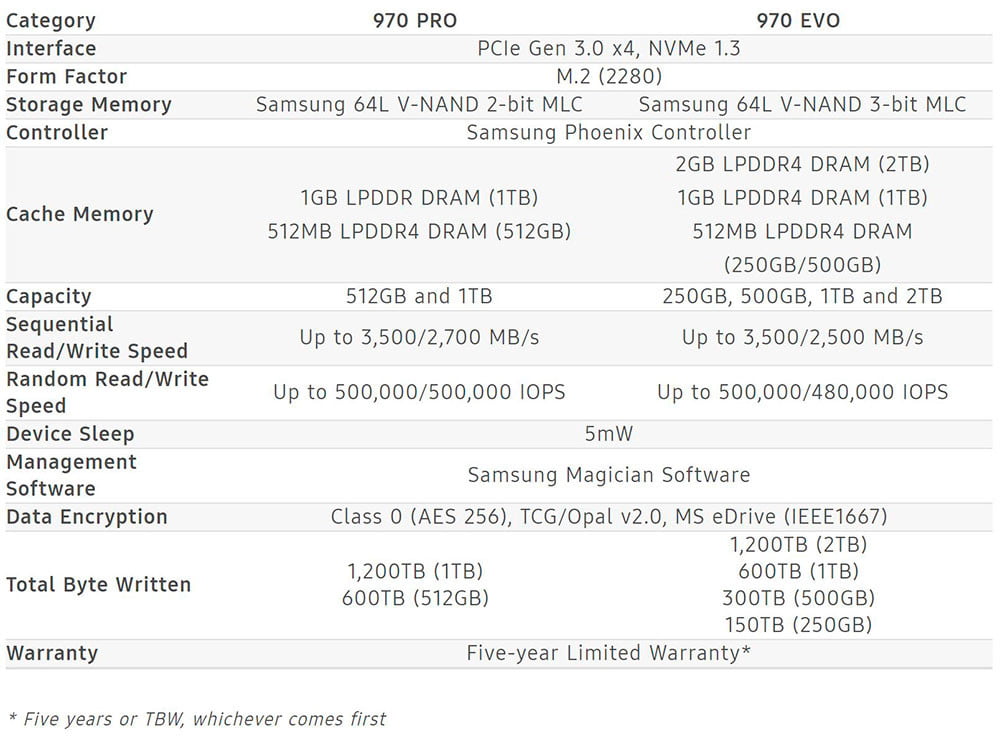Click the 250GB, 500GB, 1TB and 2TB cell
The height and width of the screenshot is (736, 1000).
pos(802,296)
